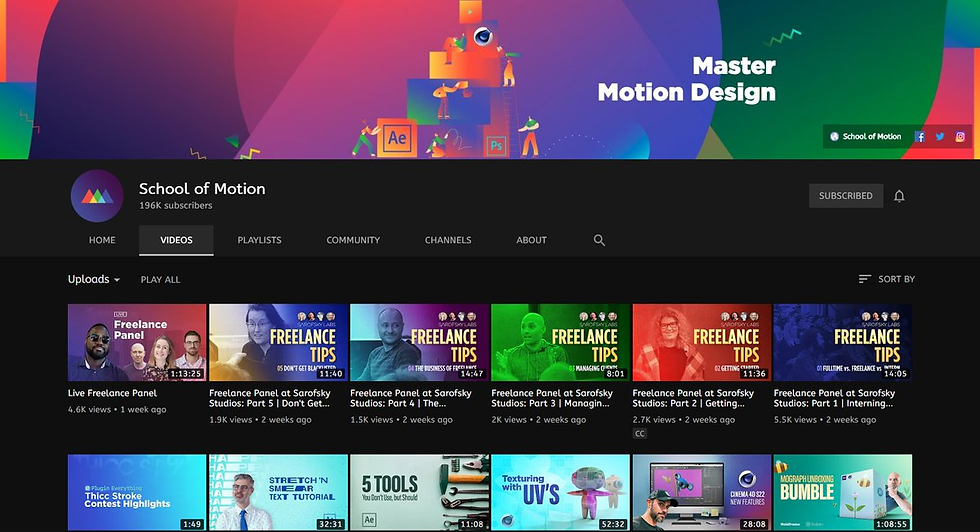Click the 2K views • 2 weeks ago text
Viewport: 980px width, 532px height.
[539, 419]
